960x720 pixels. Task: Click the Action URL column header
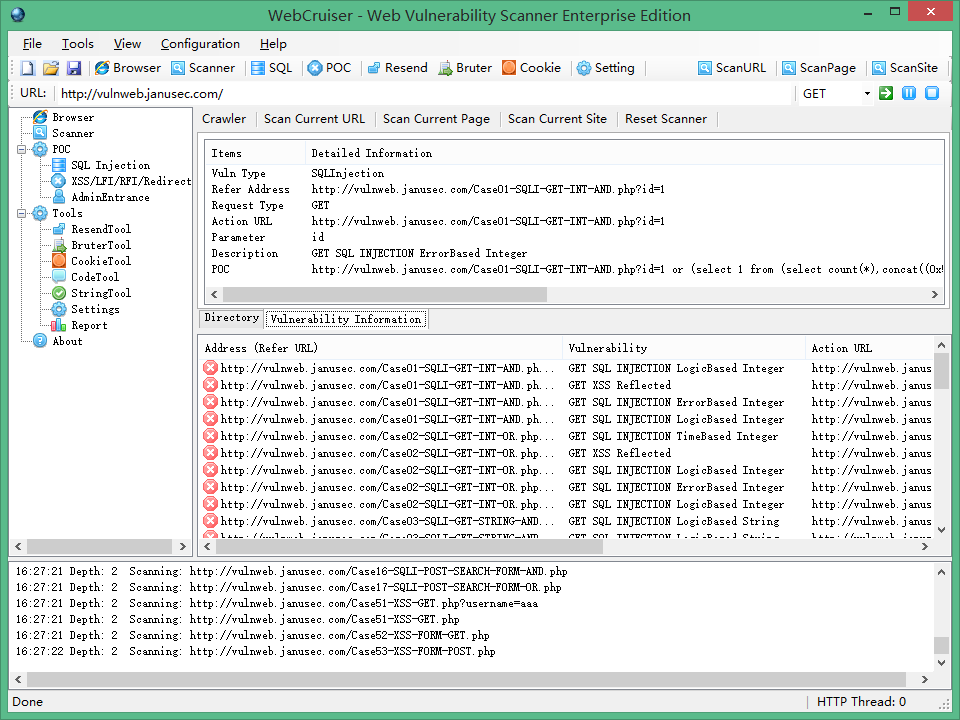(870, 348)
